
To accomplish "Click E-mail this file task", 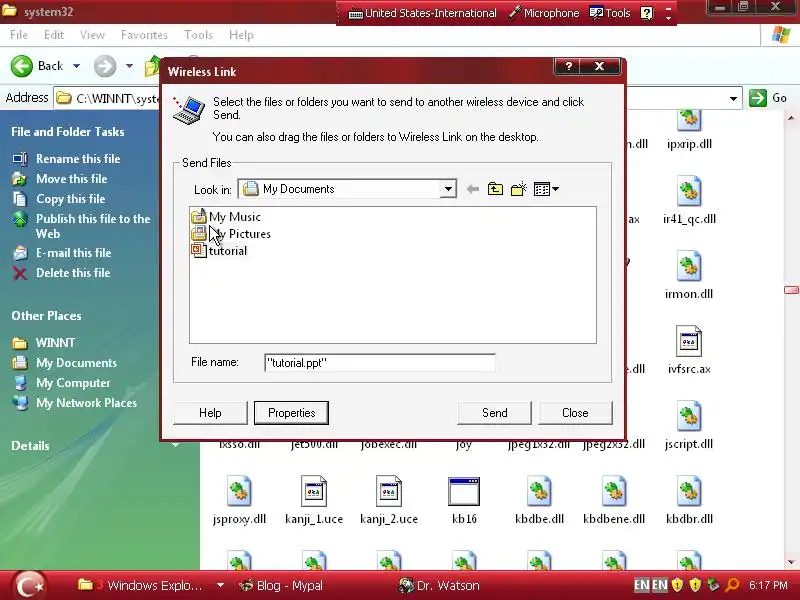I will [73, 253].
